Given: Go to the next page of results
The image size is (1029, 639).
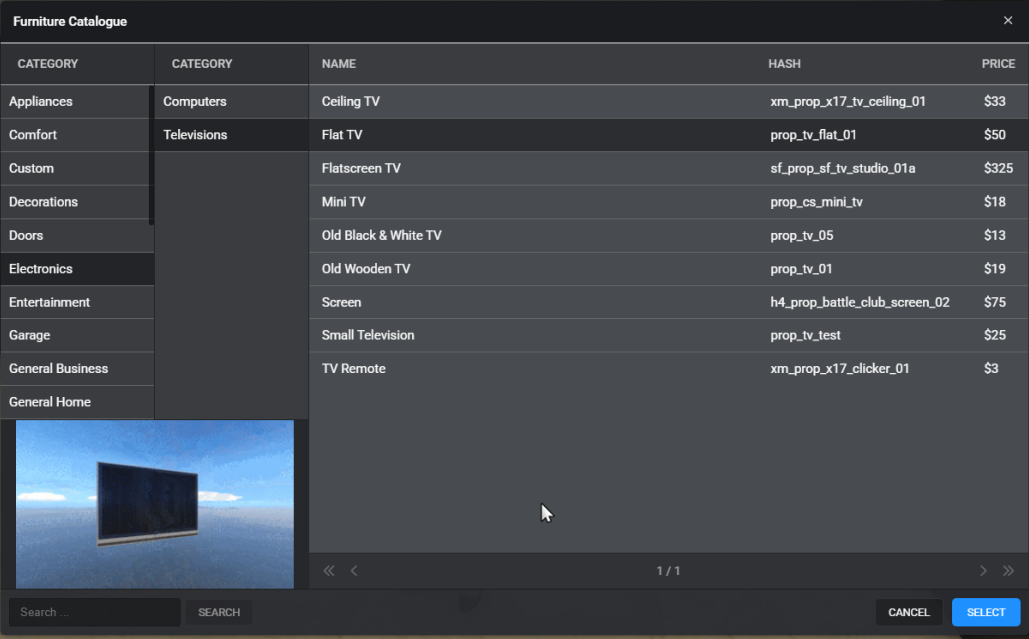Looking at the screenshot, I should tap(983, 571).
